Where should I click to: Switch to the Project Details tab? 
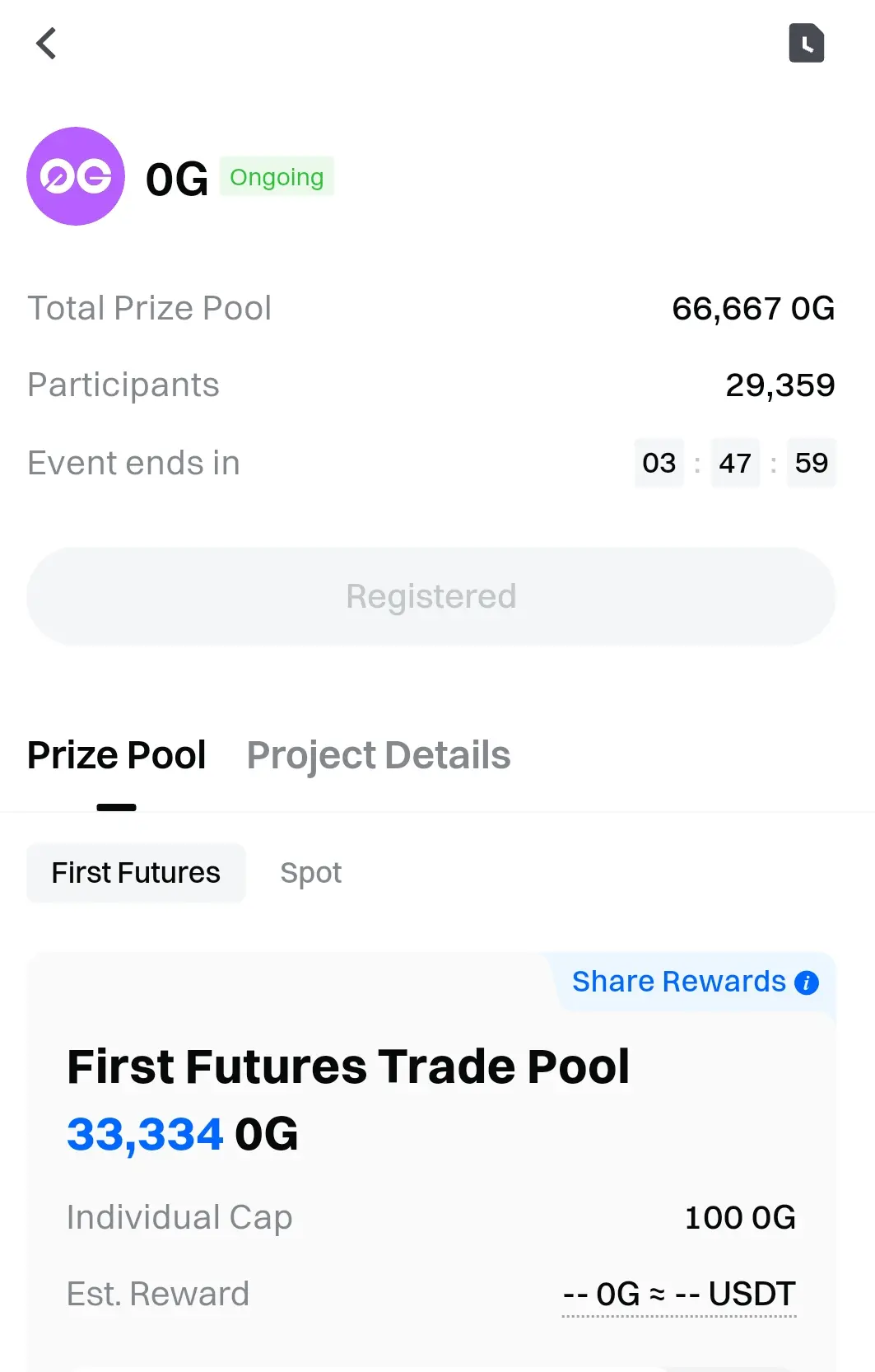379,755
